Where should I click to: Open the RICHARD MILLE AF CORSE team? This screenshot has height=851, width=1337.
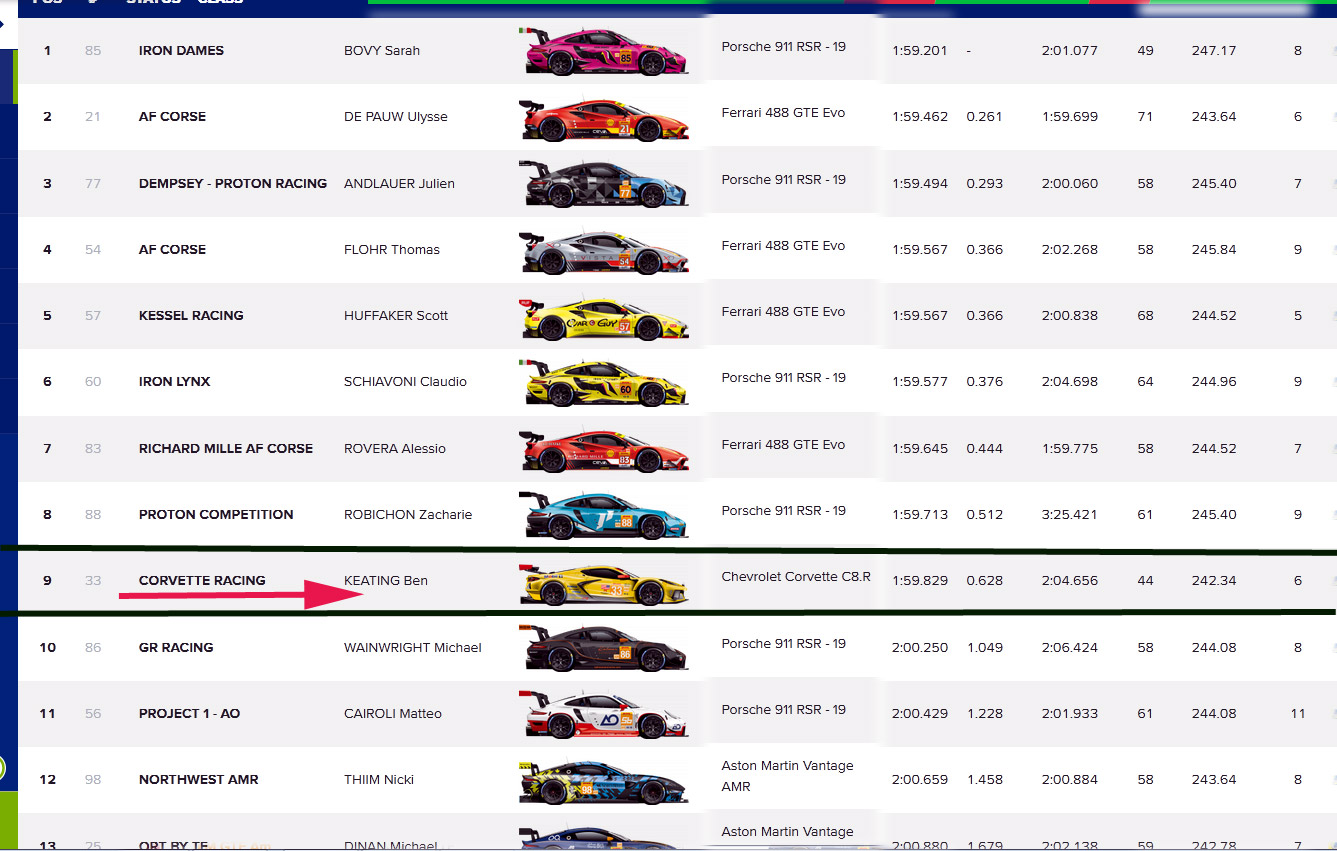(226, 448)
